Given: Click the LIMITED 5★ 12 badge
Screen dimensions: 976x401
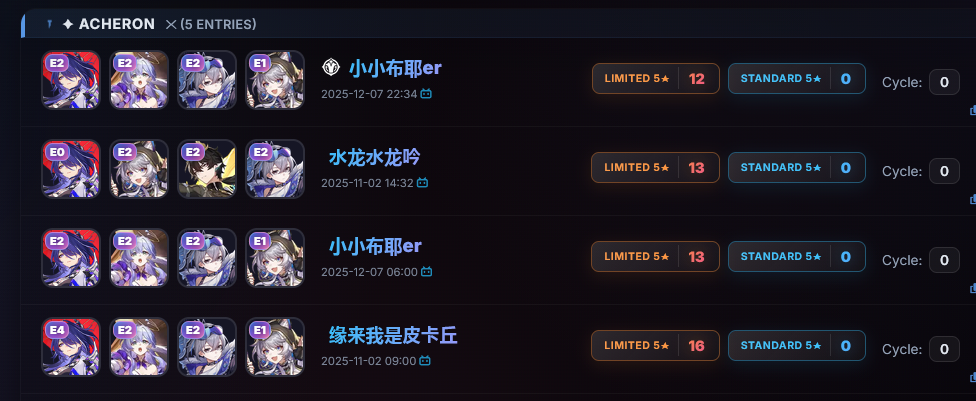Looking at the screenshot, I should [655, 78].
